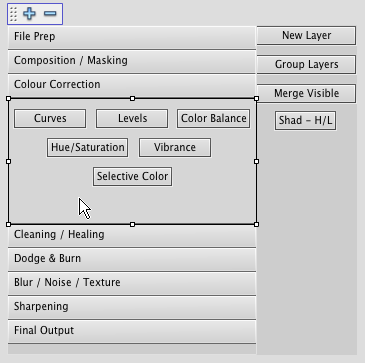This screenshot has width=365, height=363.
Task: Click the Group Layers button
Action: [x=306, y=65]
